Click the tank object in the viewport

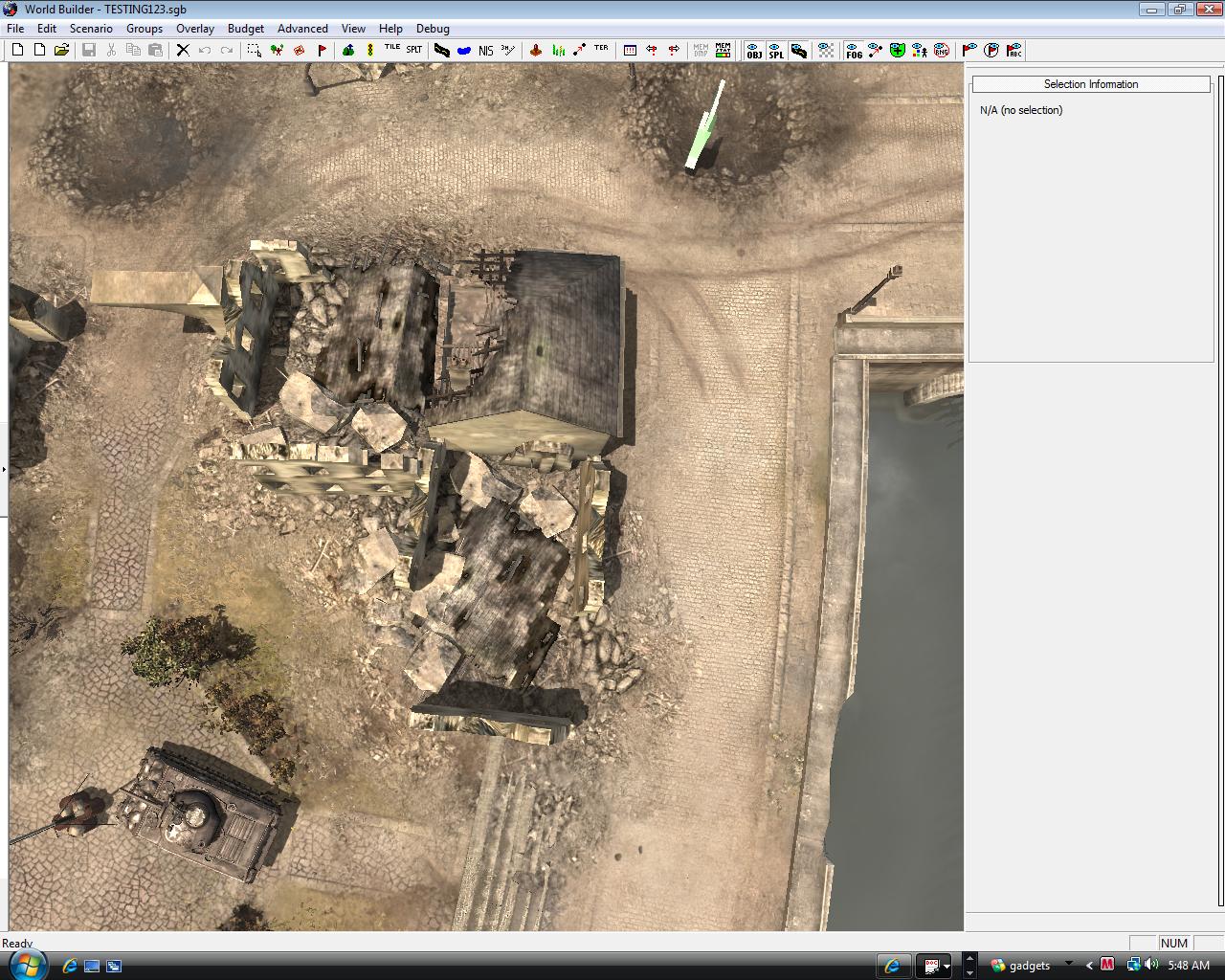(x=203, y=813)
